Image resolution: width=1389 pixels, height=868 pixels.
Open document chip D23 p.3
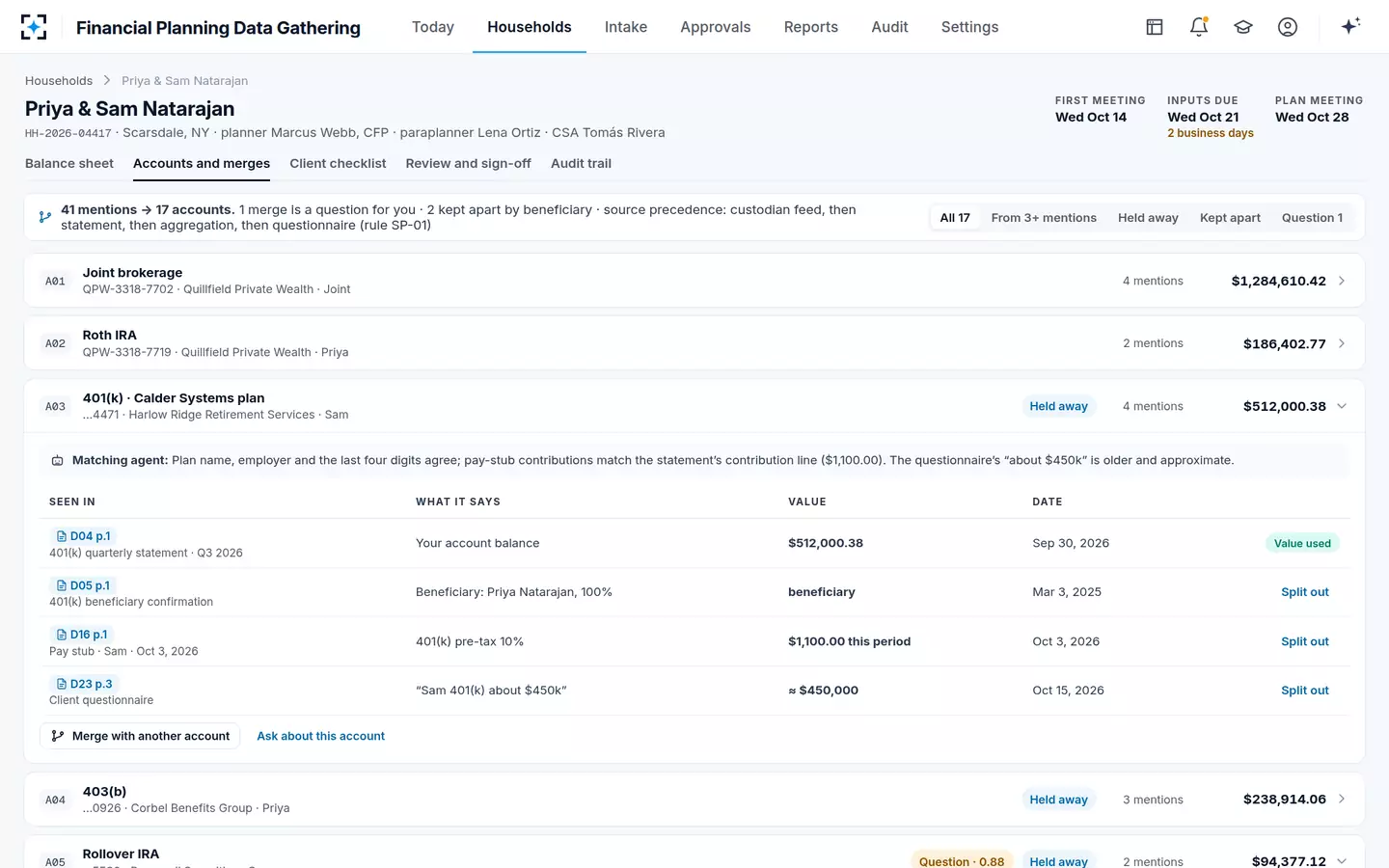pyautogui.click(x=84, y=684)
